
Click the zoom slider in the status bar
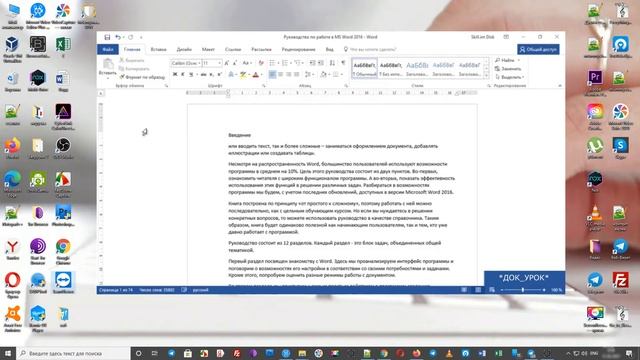click(522, 290)
